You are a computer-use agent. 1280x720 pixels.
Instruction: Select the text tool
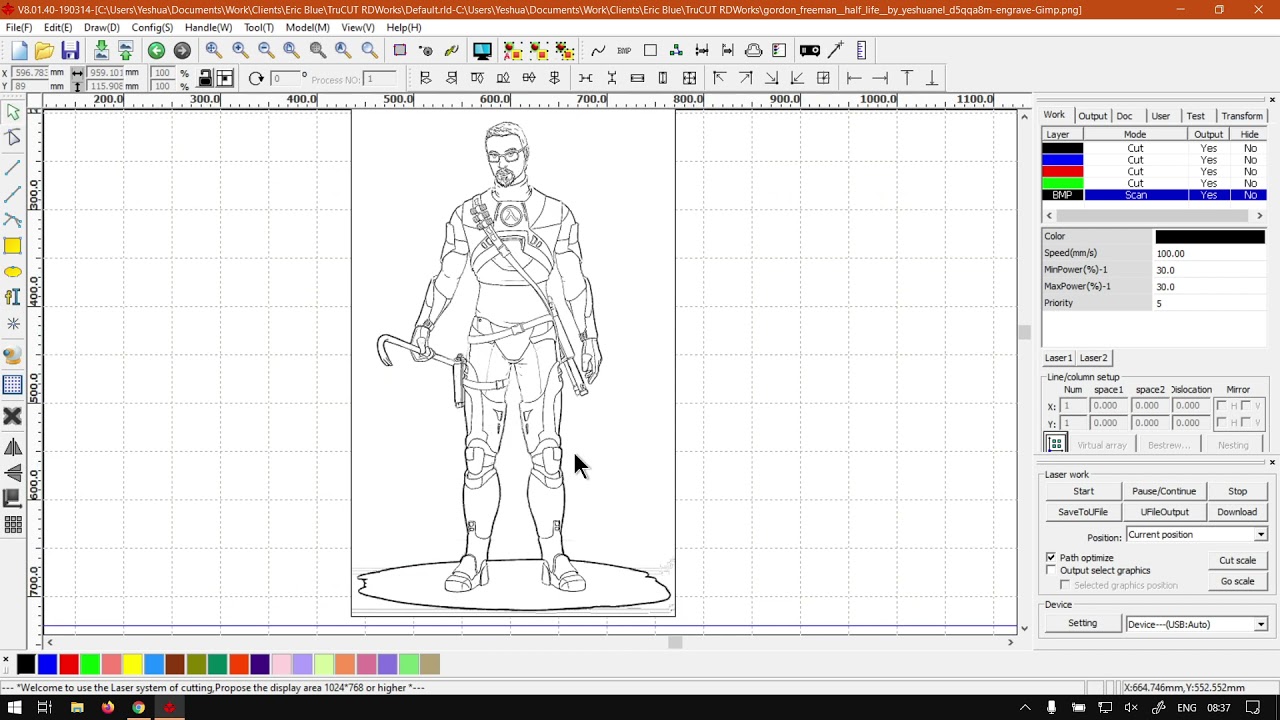pos(13,297)
